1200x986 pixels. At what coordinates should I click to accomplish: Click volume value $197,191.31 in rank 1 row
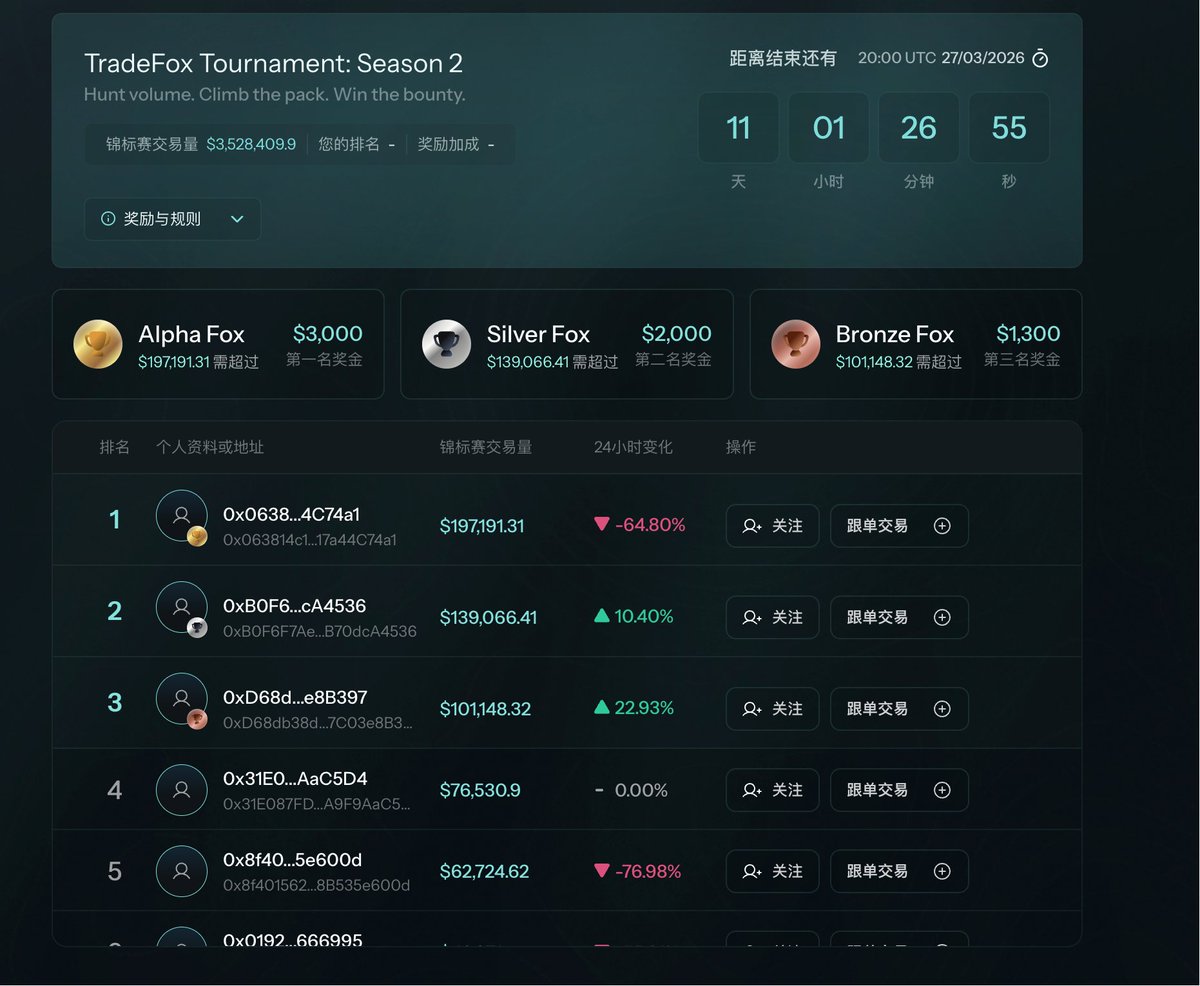pyautogui.click(x=482, y=526)
